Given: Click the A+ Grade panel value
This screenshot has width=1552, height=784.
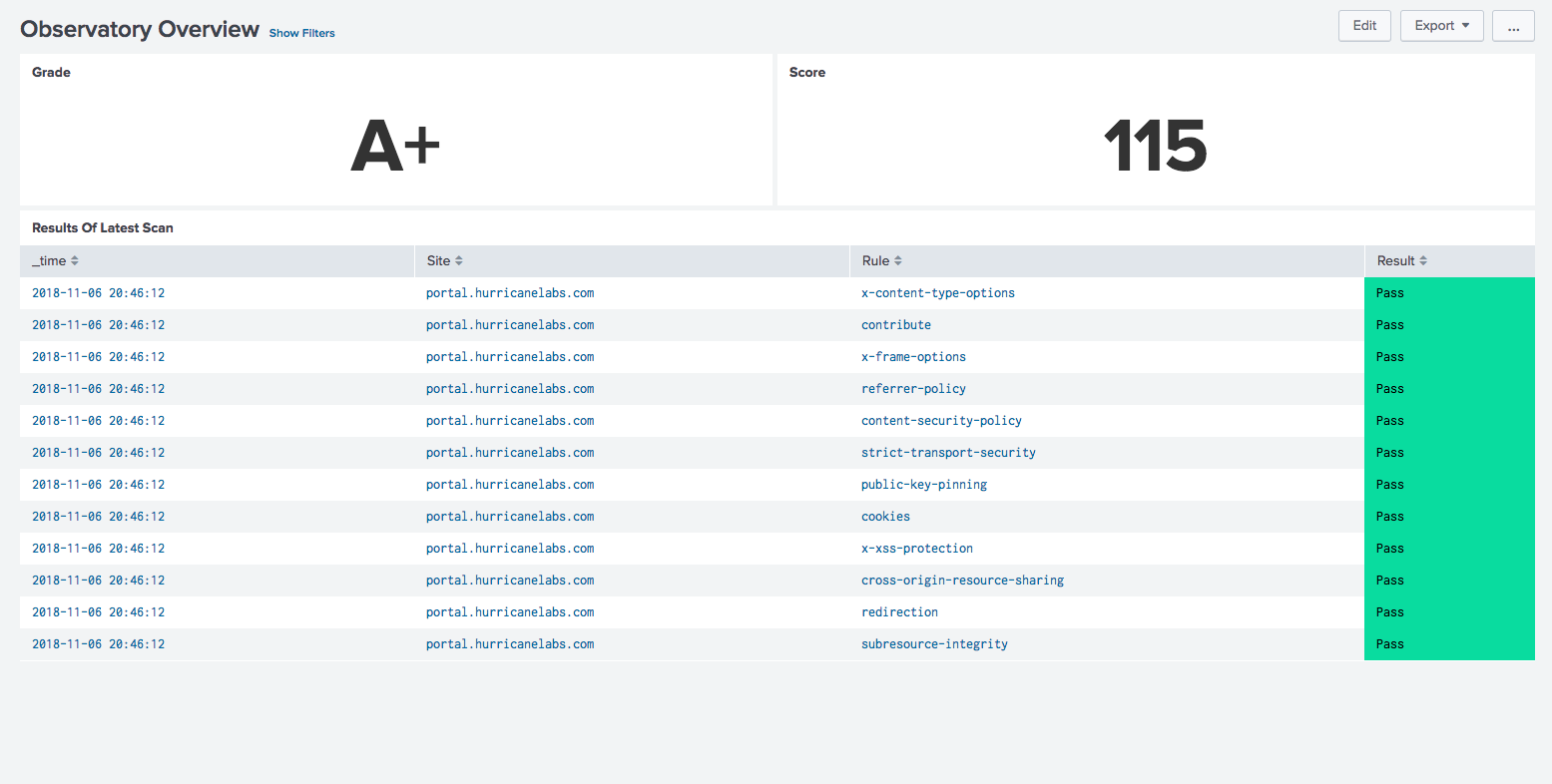Looking at the screenshot, I should pos(395,144).
